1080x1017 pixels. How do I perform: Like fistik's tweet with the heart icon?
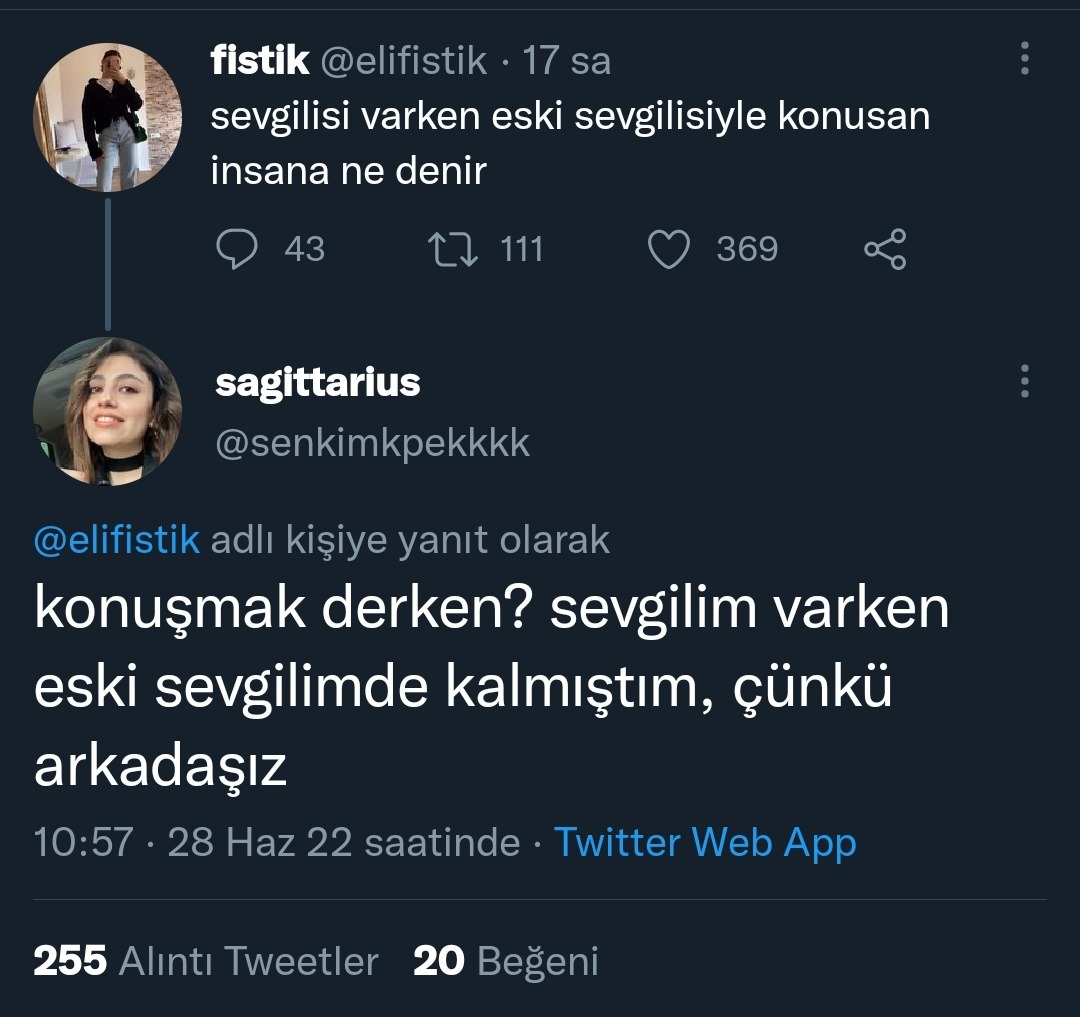(668, 249)
